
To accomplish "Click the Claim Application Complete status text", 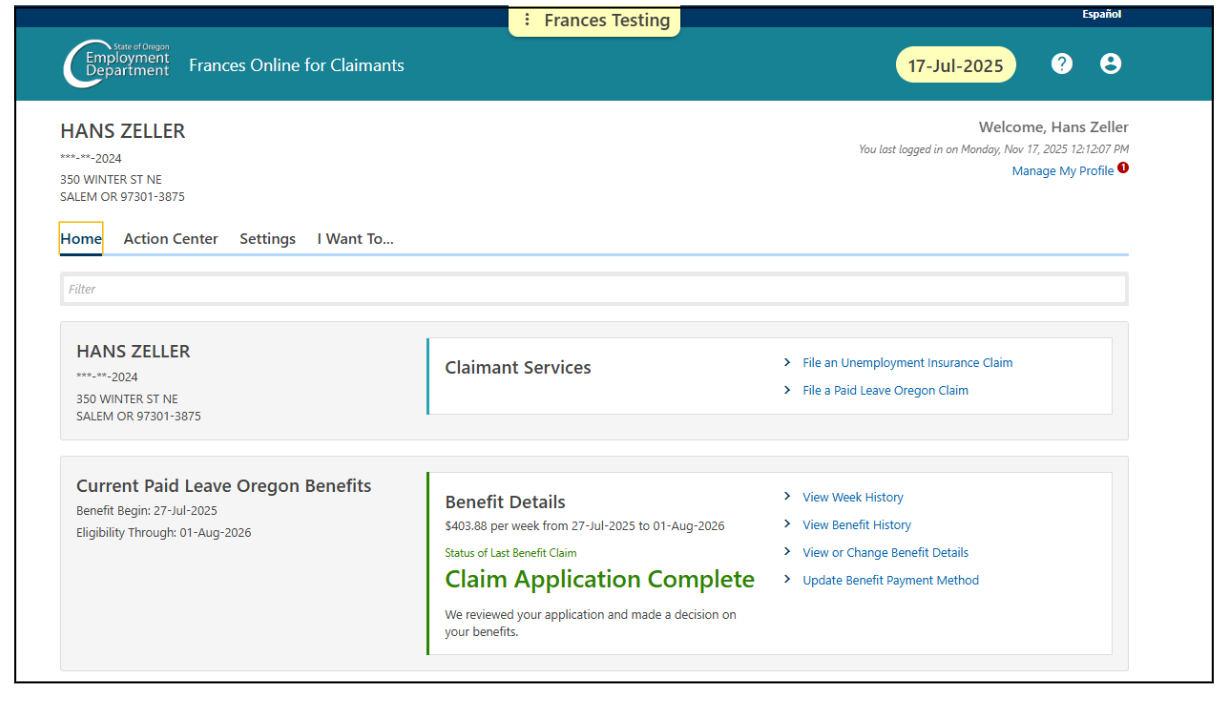I will [599, 580].
